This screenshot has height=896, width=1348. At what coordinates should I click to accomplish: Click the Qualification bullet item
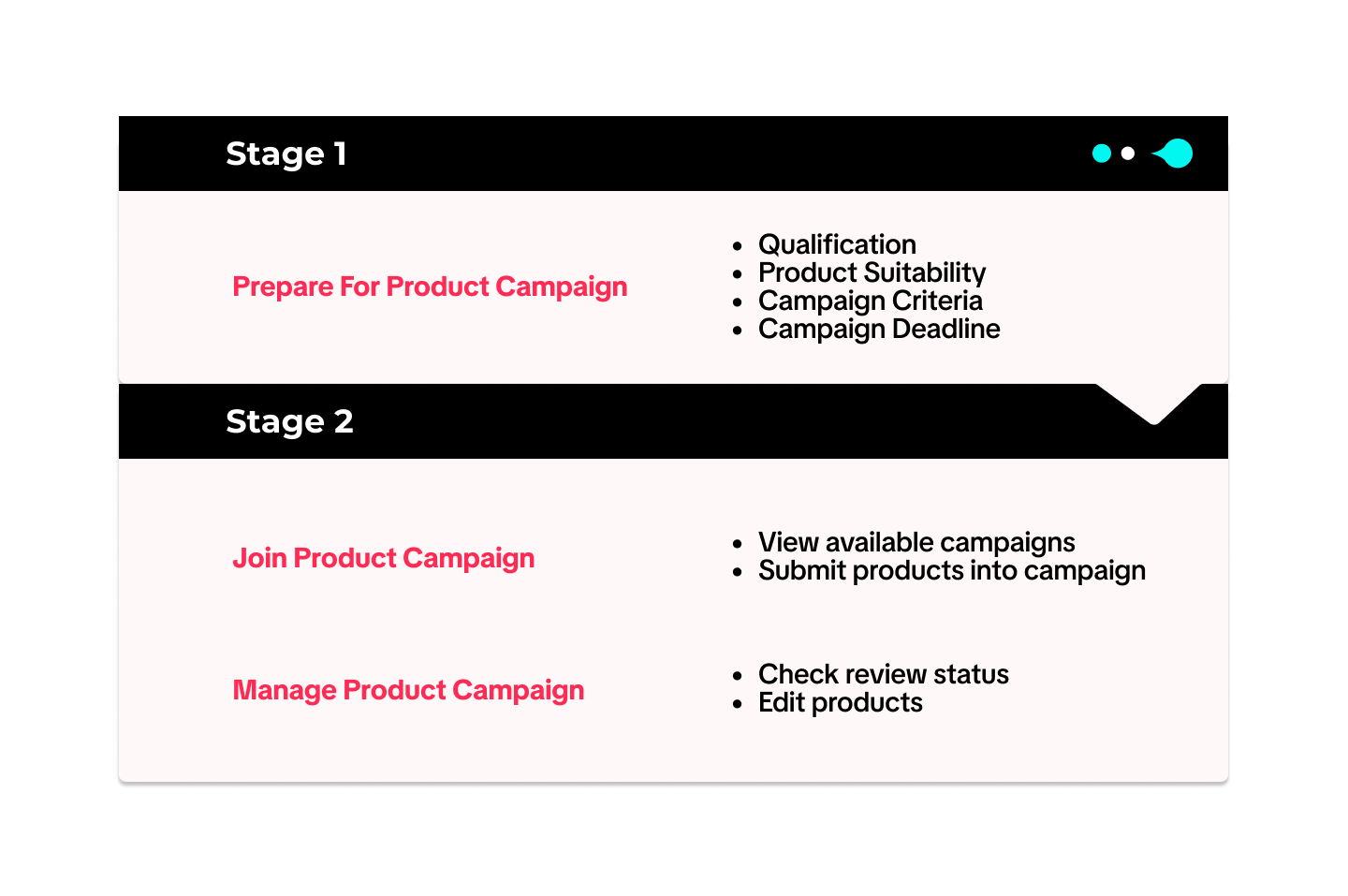pos(837,244)
